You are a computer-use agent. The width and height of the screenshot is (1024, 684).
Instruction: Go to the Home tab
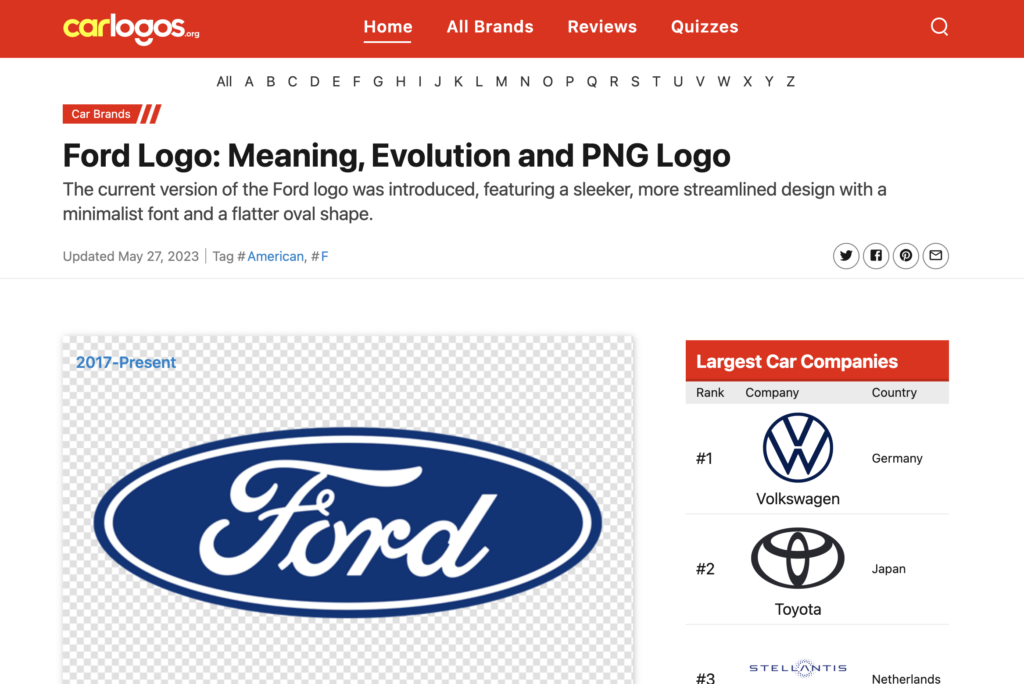388,27
